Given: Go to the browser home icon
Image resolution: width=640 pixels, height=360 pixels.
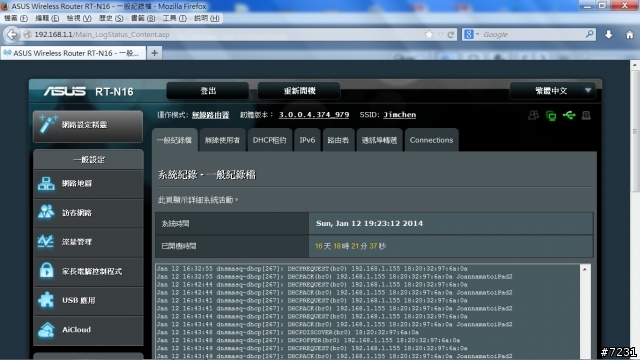Looking at the screenshot, I should pos(630,35).
